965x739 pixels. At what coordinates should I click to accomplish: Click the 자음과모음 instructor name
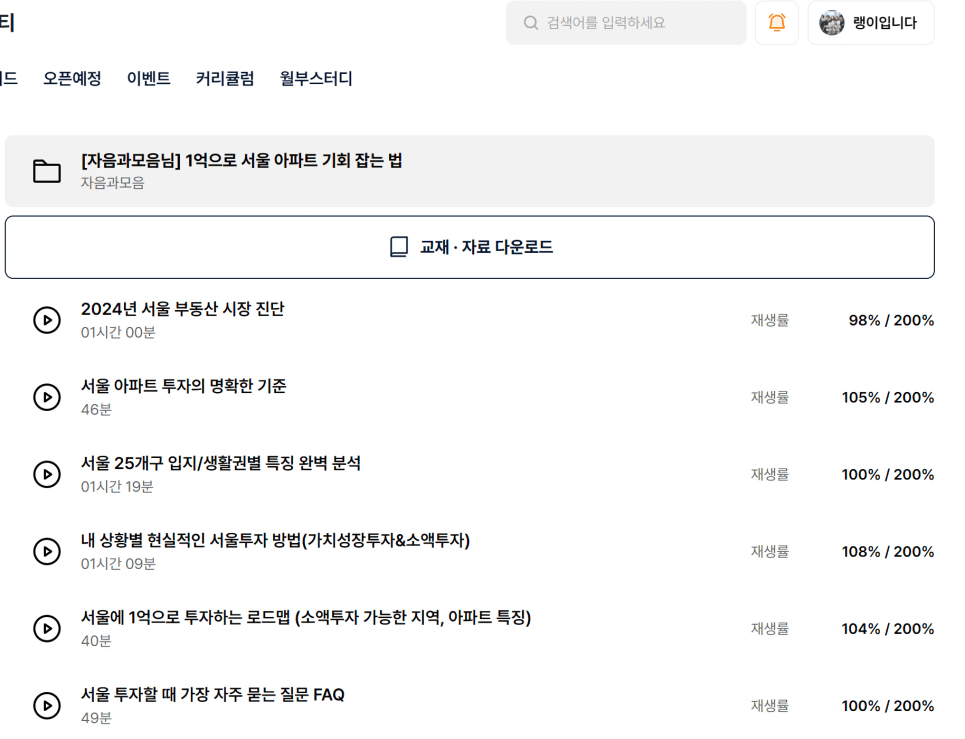coord(113,183)
